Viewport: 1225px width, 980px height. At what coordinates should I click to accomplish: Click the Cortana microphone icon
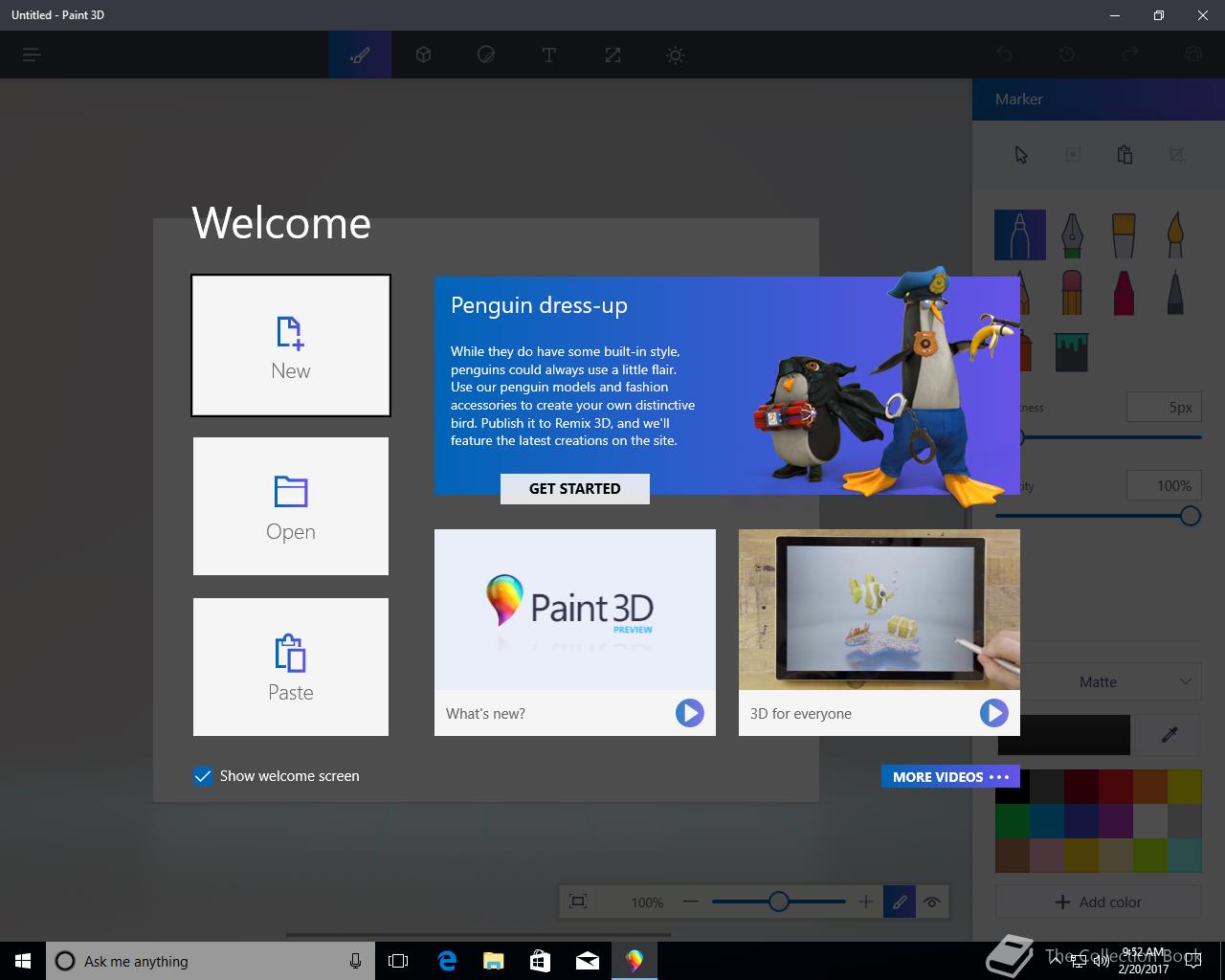(x=355, y=961)
